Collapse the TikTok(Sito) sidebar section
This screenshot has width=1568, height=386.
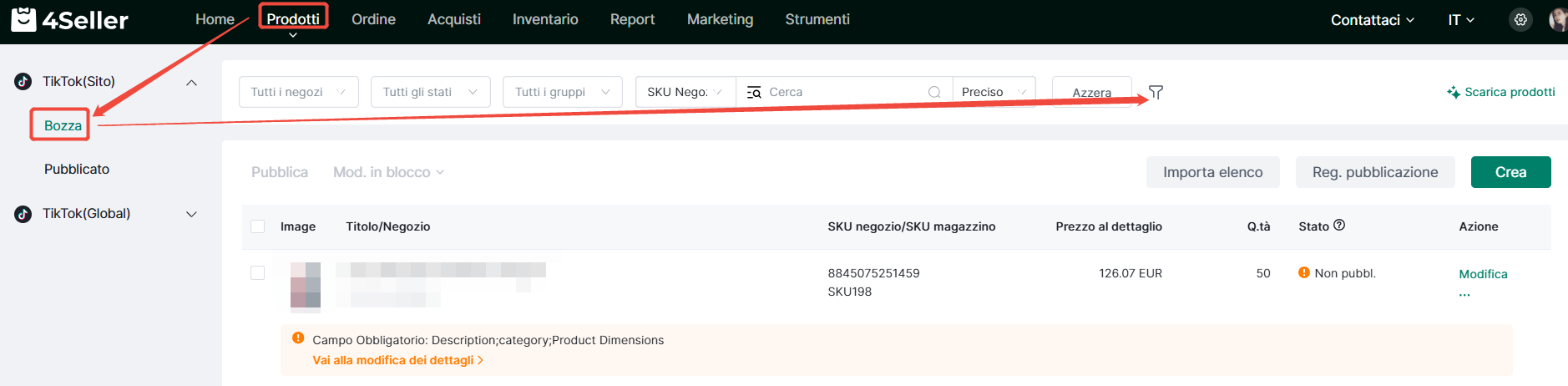tap(191, 82)
